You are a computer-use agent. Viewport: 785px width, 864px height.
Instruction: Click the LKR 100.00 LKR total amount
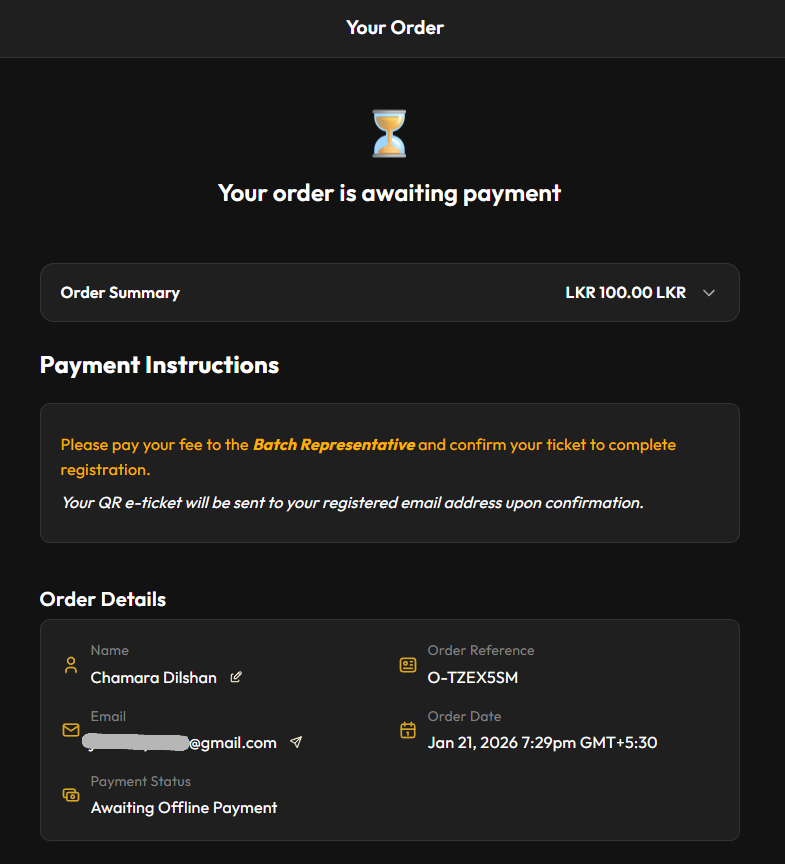[x=625, y=293]
